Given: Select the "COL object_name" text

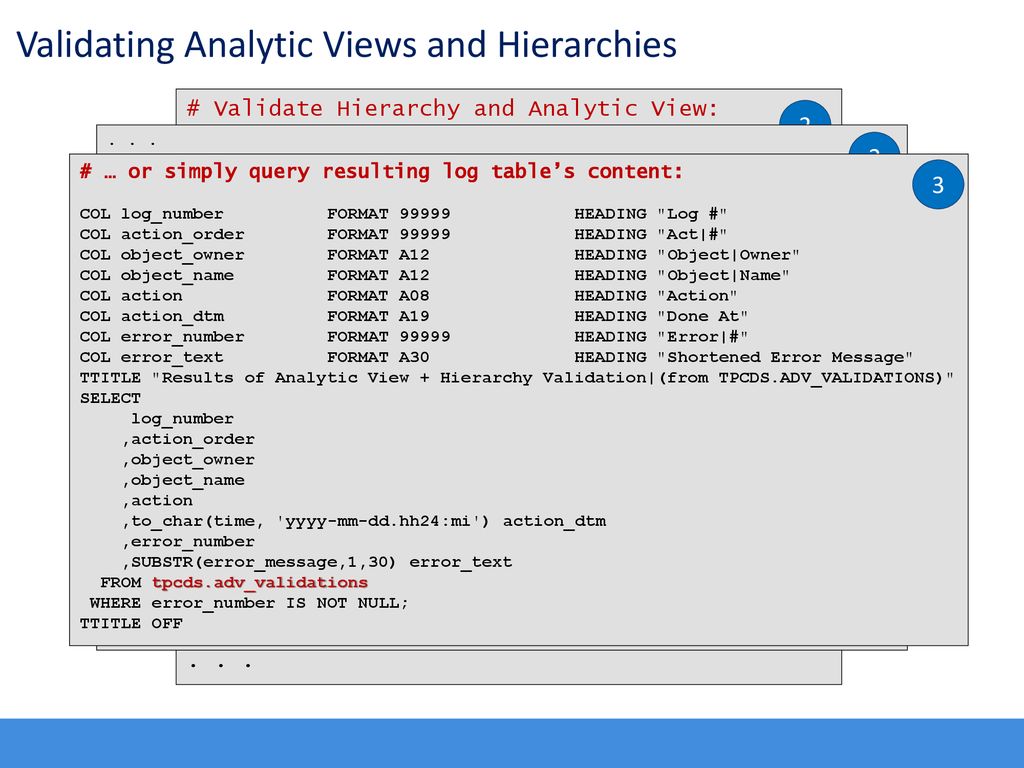Looking at the screenshot, I should 157,276.
